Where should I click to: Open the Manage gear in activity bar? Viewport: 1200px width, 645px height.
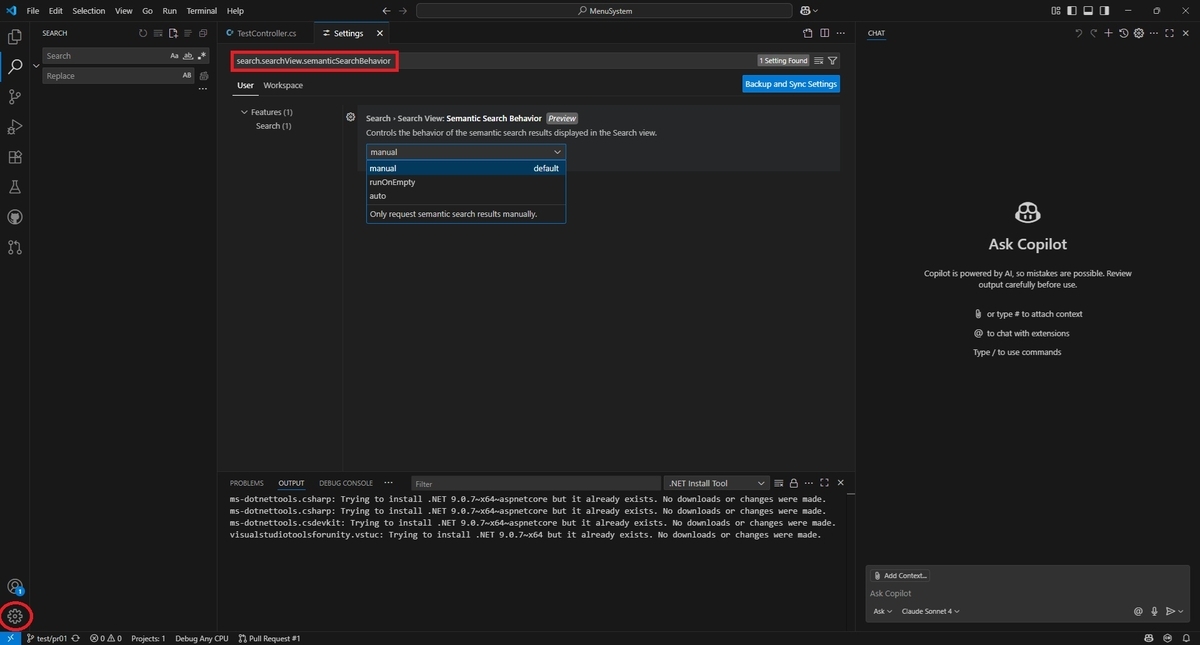click(15, 616)
